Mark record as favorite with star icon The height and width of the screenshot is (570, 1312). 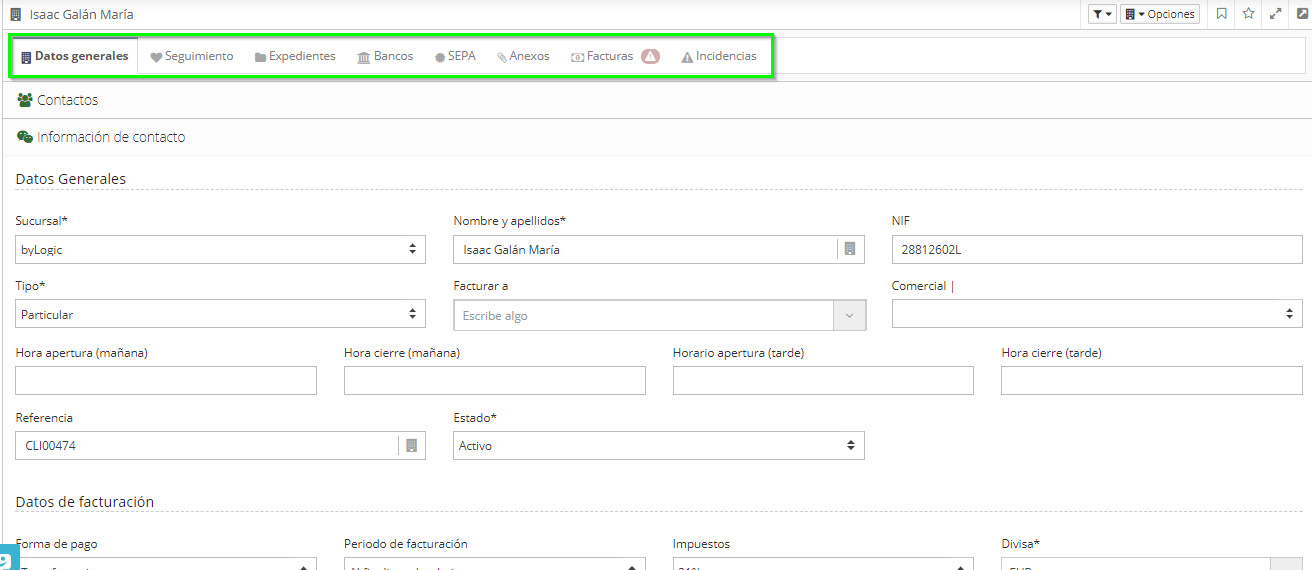click(x=1248, y=14)
